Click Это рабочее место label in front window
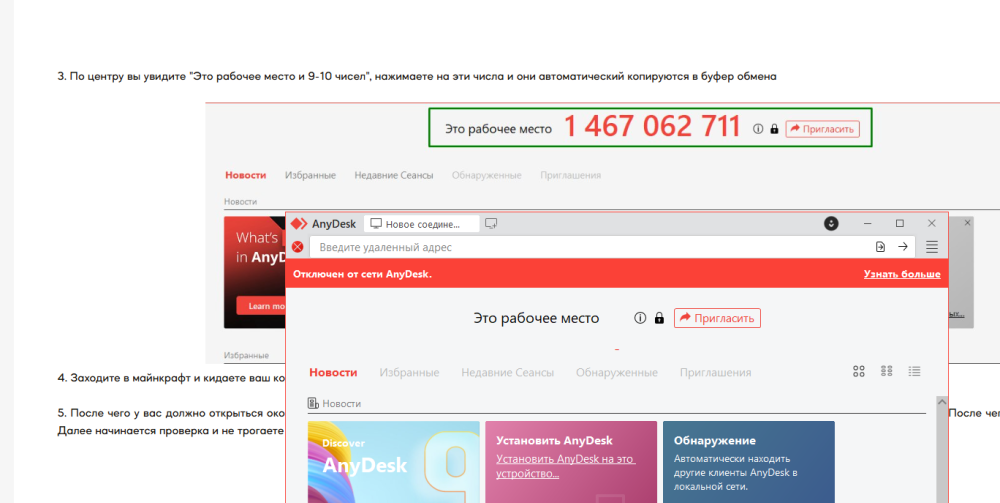 (536, 318)
